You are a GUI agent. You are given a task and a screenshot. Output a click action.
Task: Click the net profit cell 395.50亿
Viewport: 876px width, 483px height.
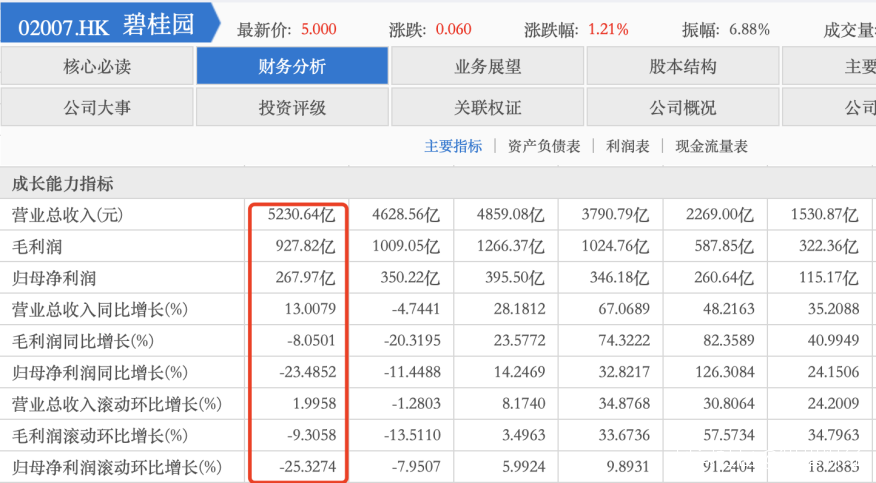(515, 278)
